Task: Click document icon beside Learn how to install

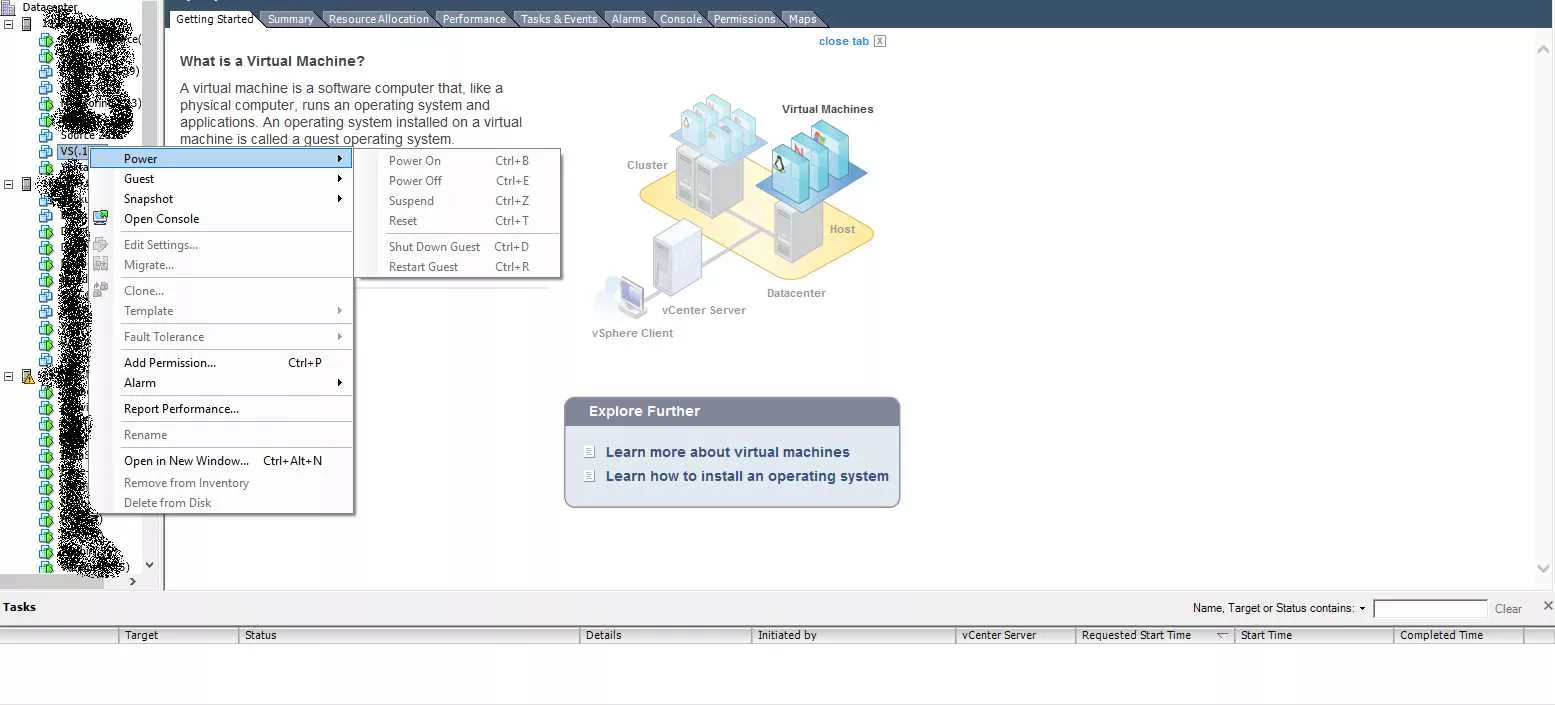Action: pyautogui.click(x=590, y=476)
